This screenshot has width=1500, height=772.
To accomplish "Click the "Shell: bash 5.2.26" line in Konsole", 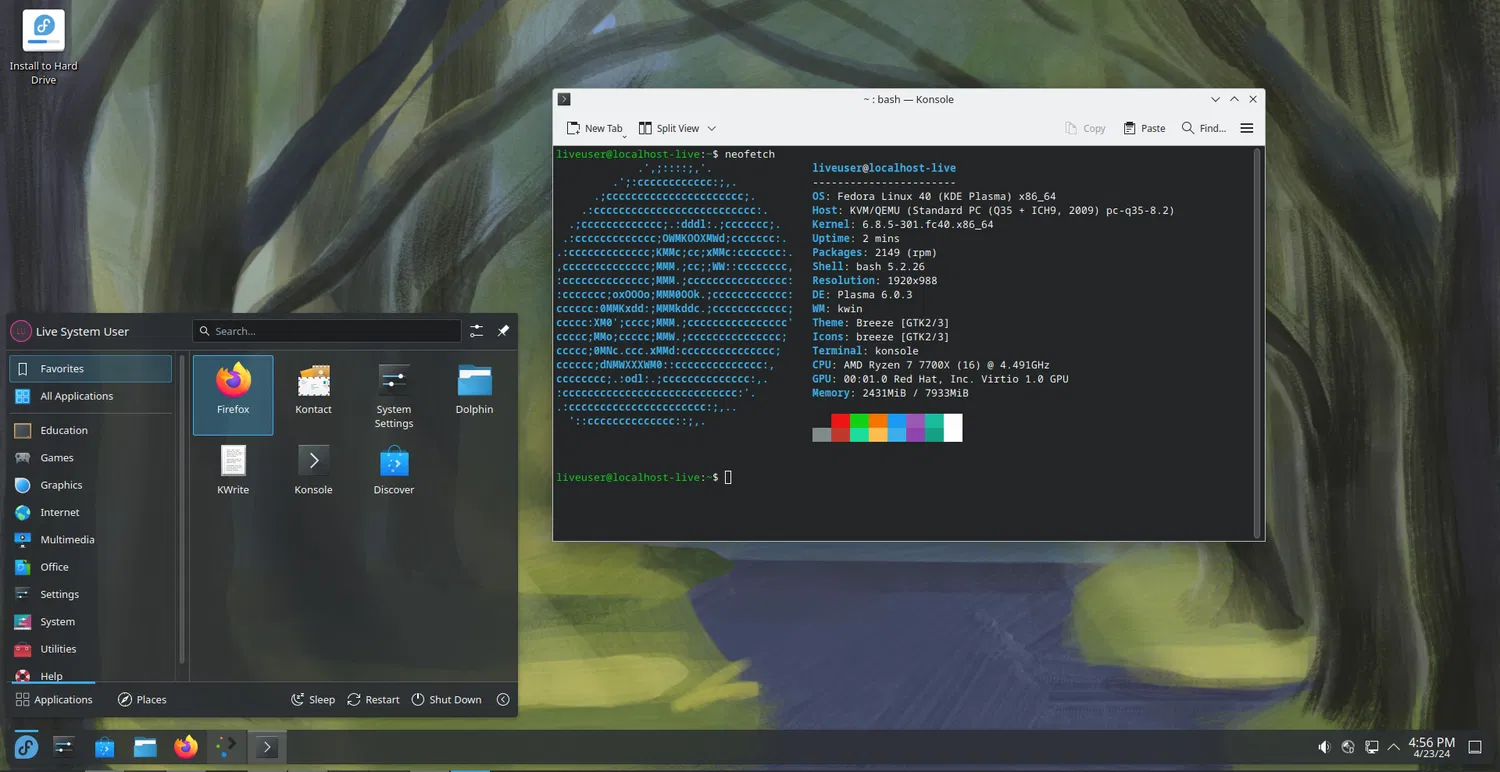I will (x=868, y=267).
